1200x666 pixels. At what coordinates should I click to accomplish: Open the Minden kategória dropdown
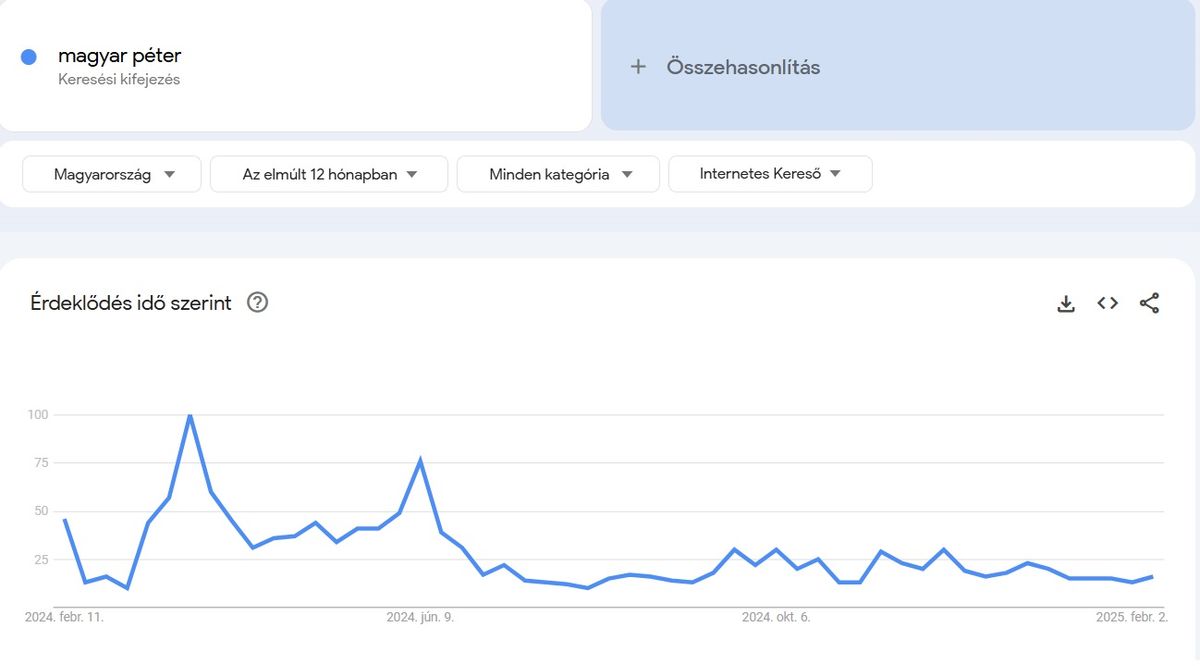click(x=558, y=174)
